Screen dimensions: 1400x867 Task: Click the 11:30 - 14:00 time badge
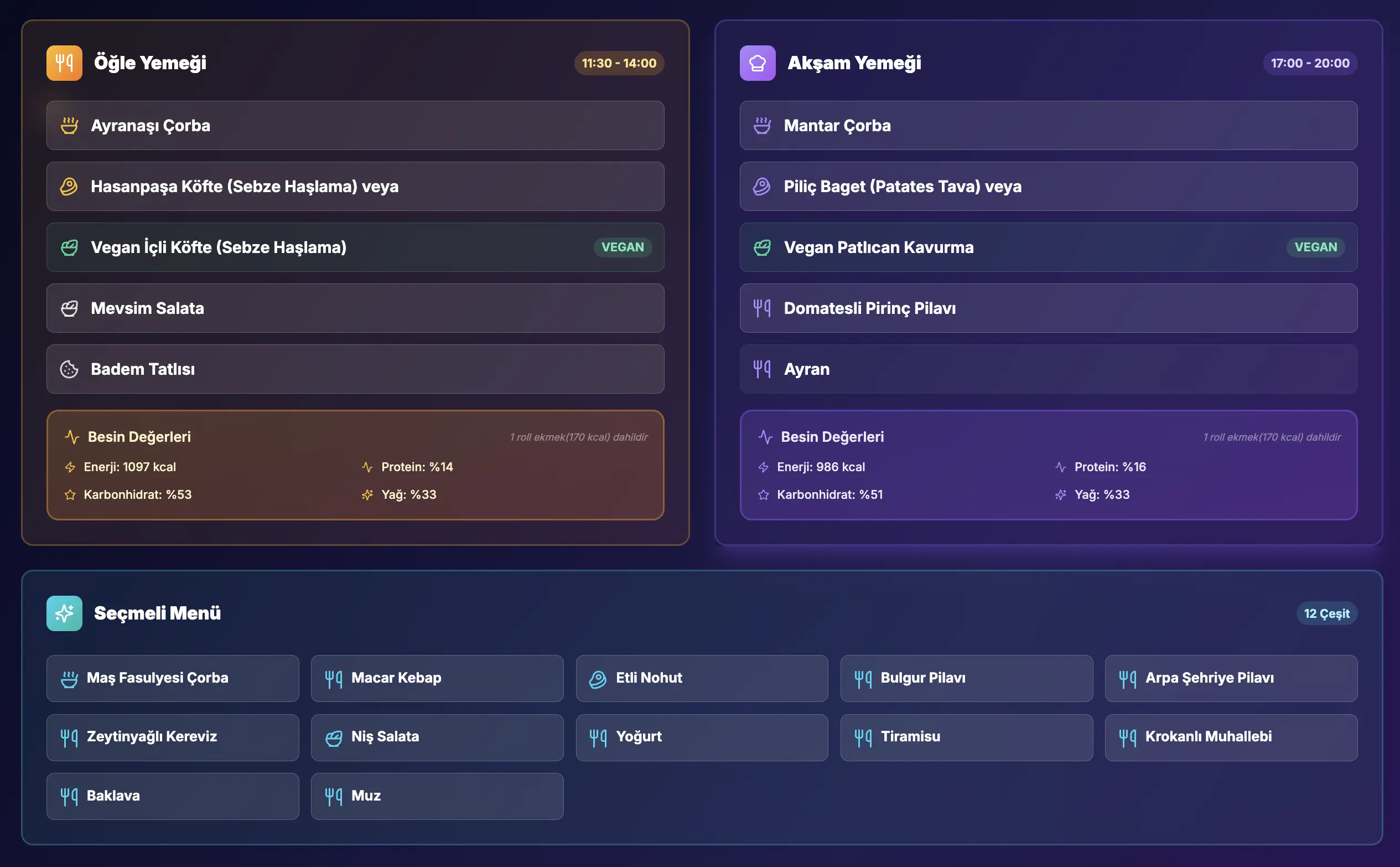(619, 63)
